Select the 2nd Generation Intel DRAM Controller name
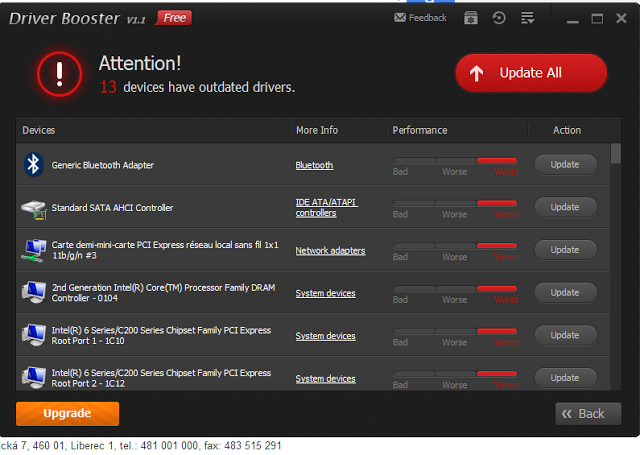The height and width of the screenshot is (455, 640). point(163,293)
